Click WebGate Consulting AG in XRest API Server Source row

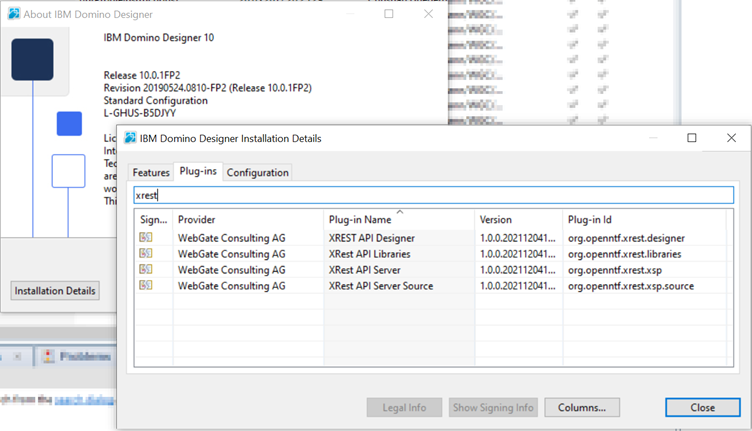click(232, 286)
